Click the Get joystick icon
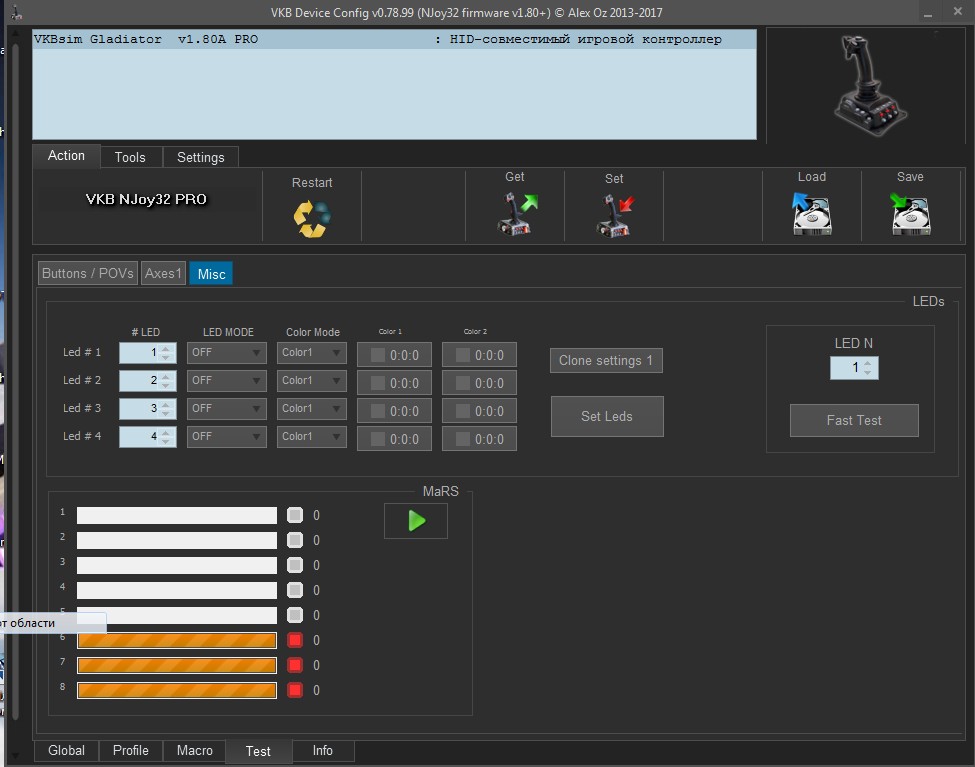 pos(517,213)
